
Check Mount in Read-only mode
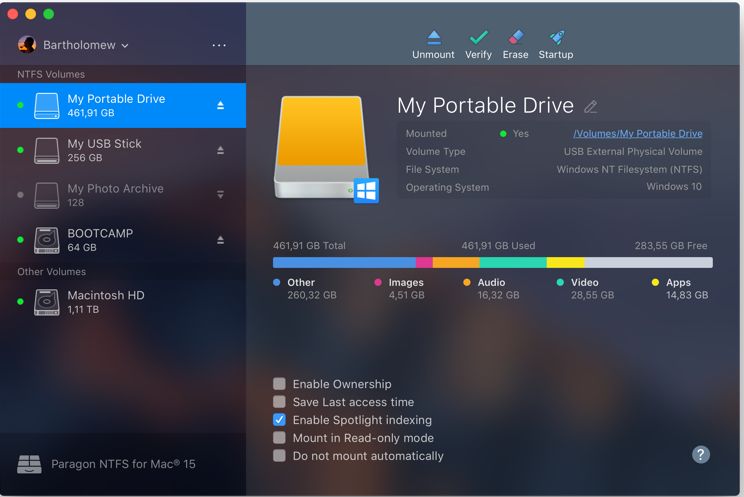point(279,438)
